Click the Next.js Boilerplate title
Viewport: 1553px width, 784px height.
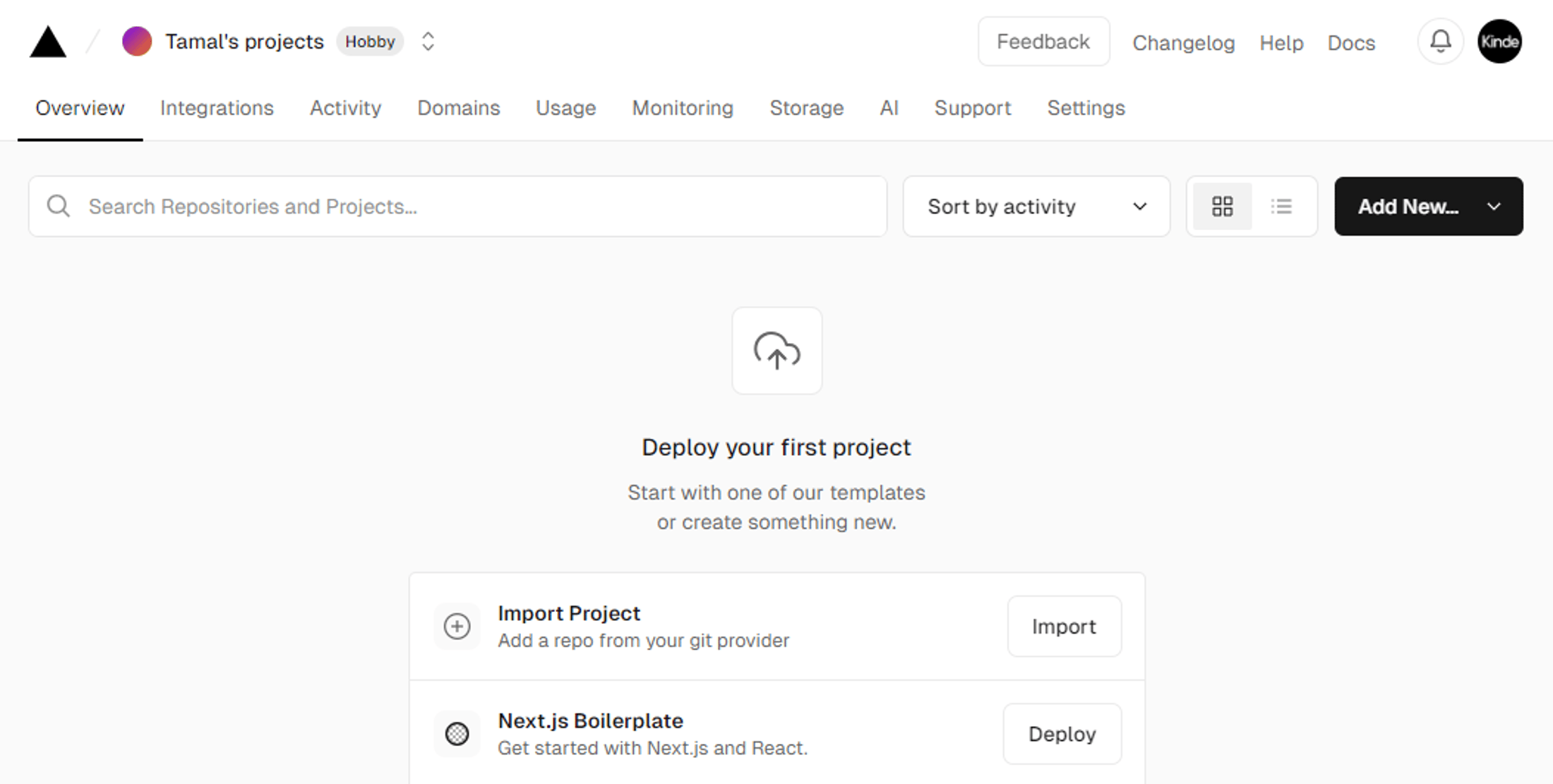tap(590, 720)
